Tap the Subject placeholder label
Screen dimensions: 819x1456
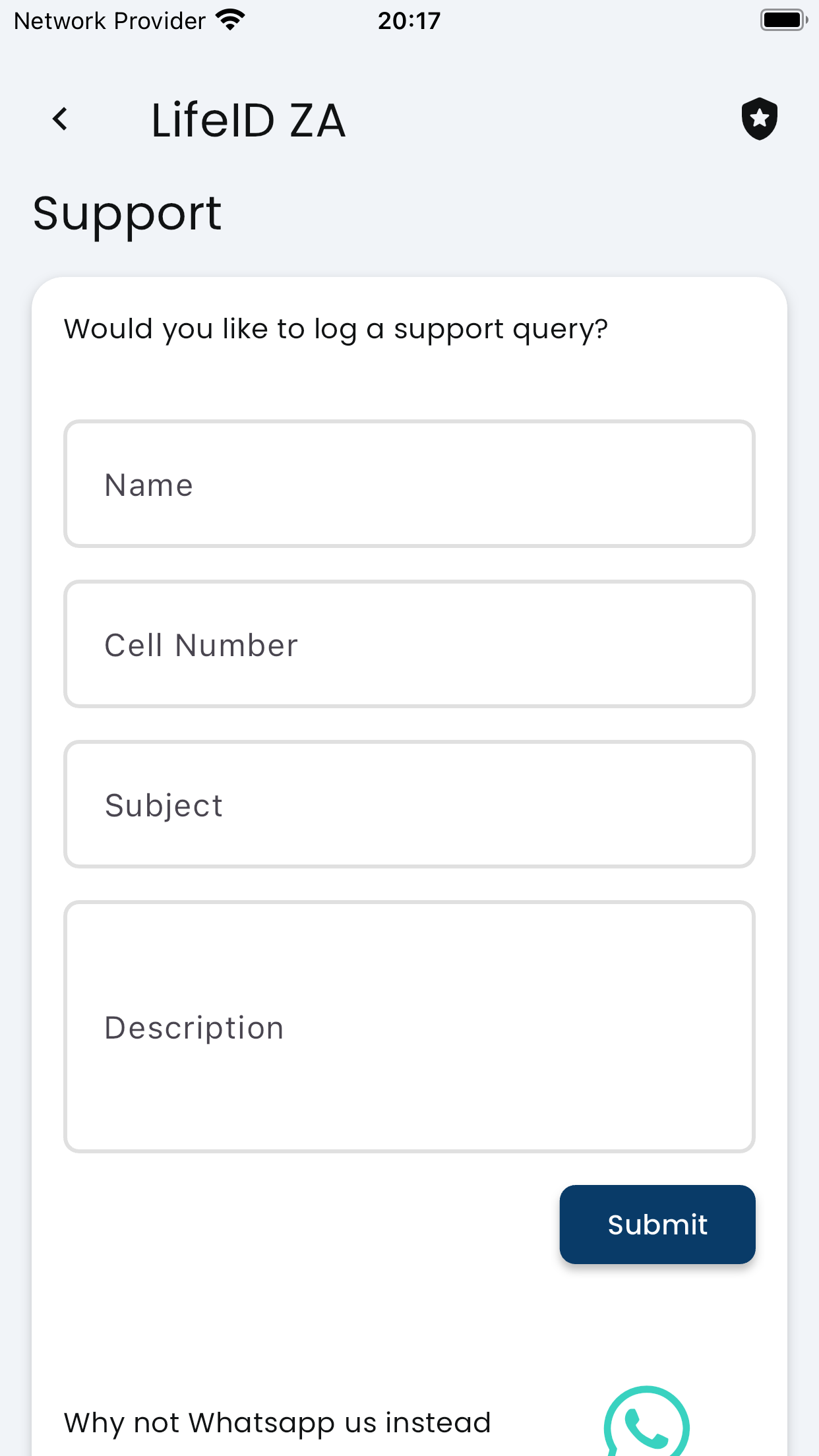point(164,806)
